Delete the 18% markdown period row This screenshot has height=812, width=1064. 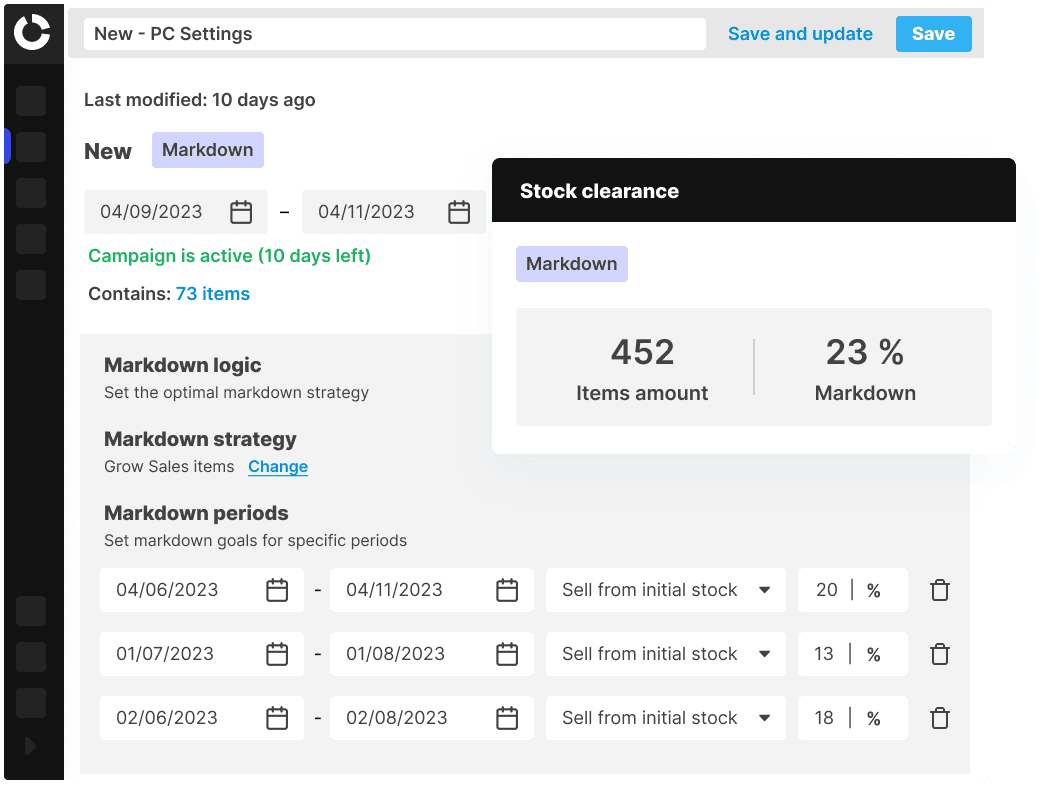[939, 718]
